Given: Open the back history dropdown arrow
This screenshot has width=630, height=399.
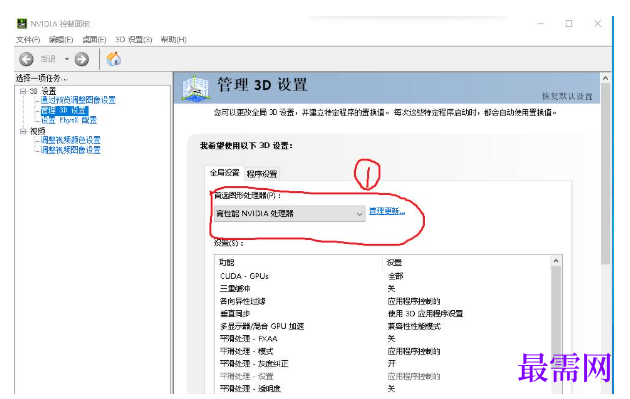Looking at the screenshot, I should point(67,59).
